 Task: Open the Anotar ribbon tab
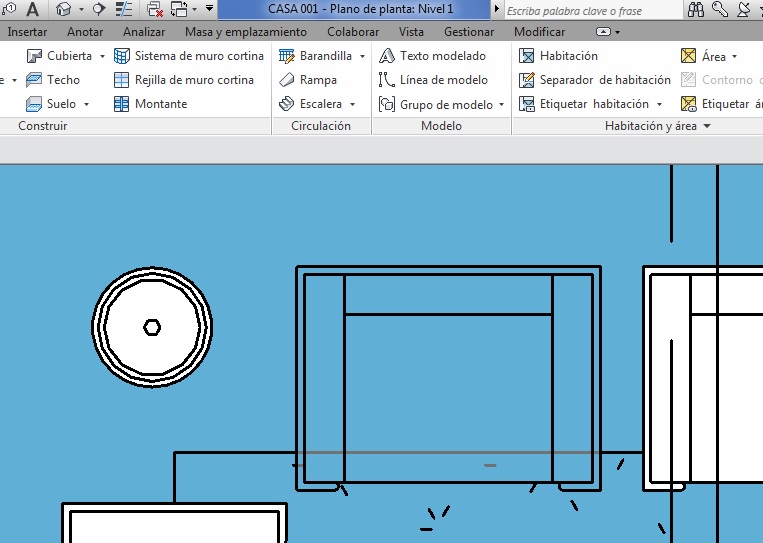tap(85, 32)
